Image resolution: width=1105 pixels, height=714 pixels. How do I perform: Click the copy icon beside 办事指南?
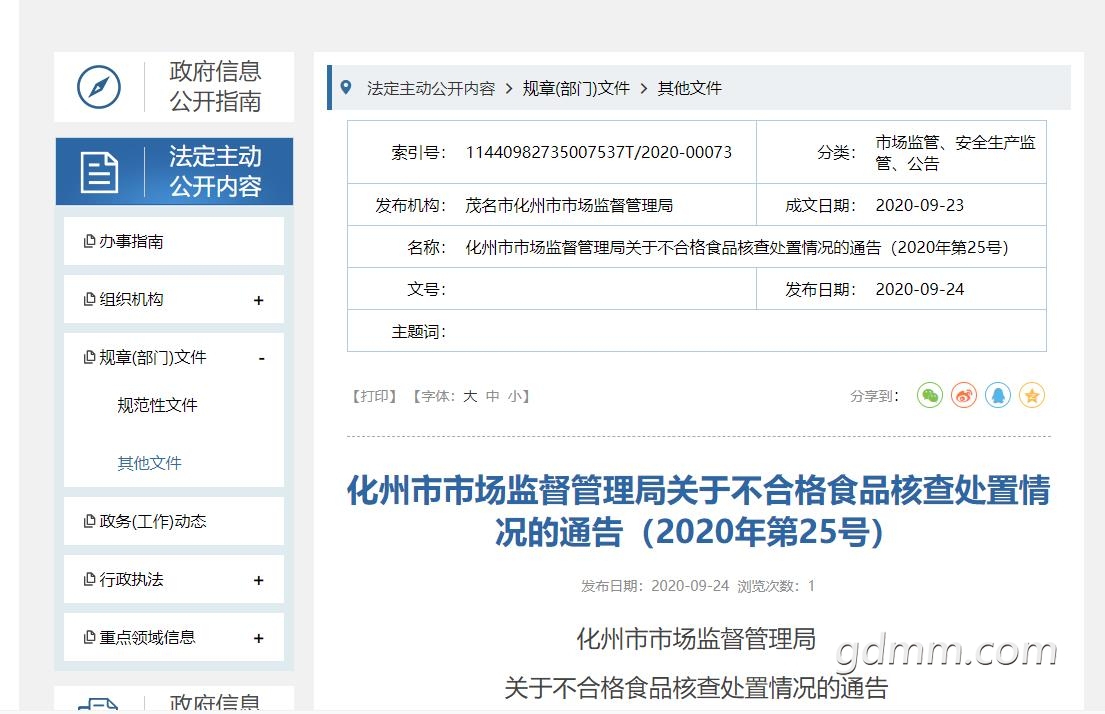[89, 241]
